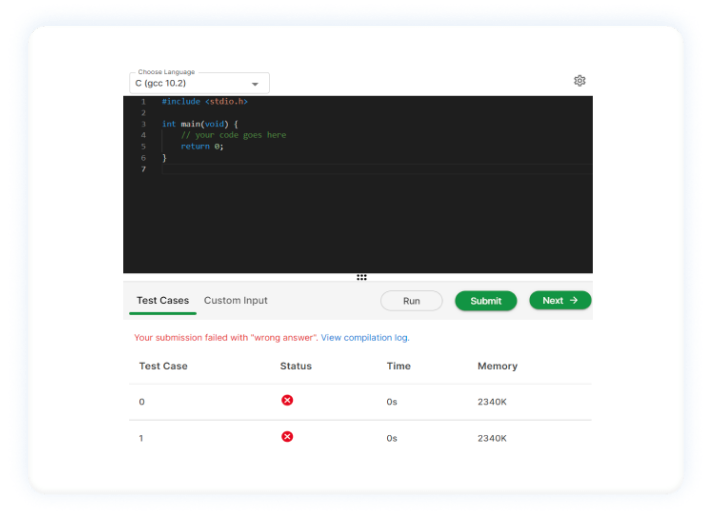Image resolution: width=712 pixels, height=513 pixels.
Task: Open the editor settings gear icon
Action: [x=579, y=81]
